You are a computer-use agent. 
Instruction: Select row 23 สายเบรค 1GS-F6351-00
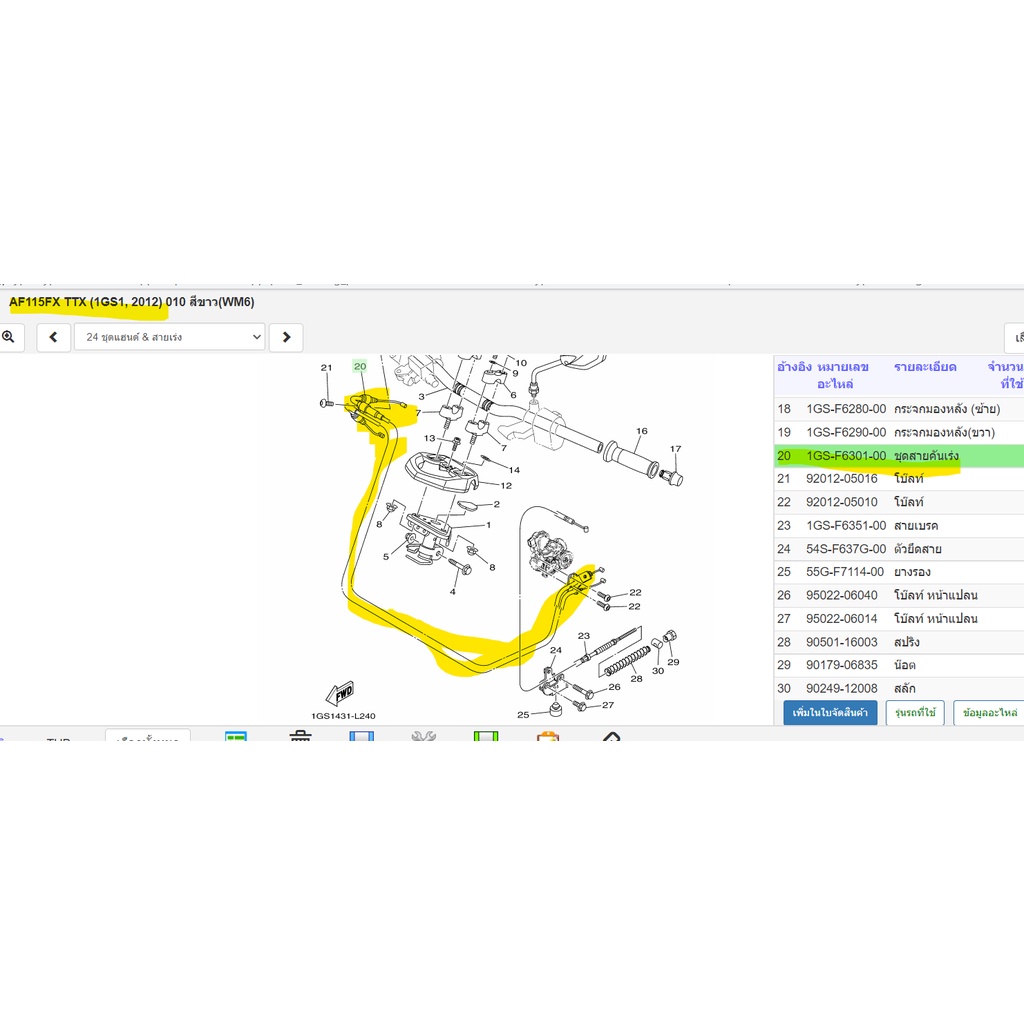coord(899,526)
